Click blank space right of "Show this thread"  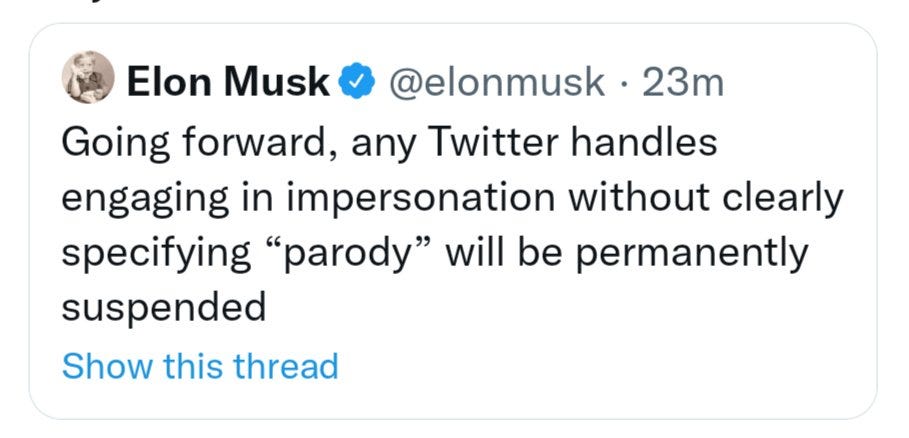[x=600, y=366]
